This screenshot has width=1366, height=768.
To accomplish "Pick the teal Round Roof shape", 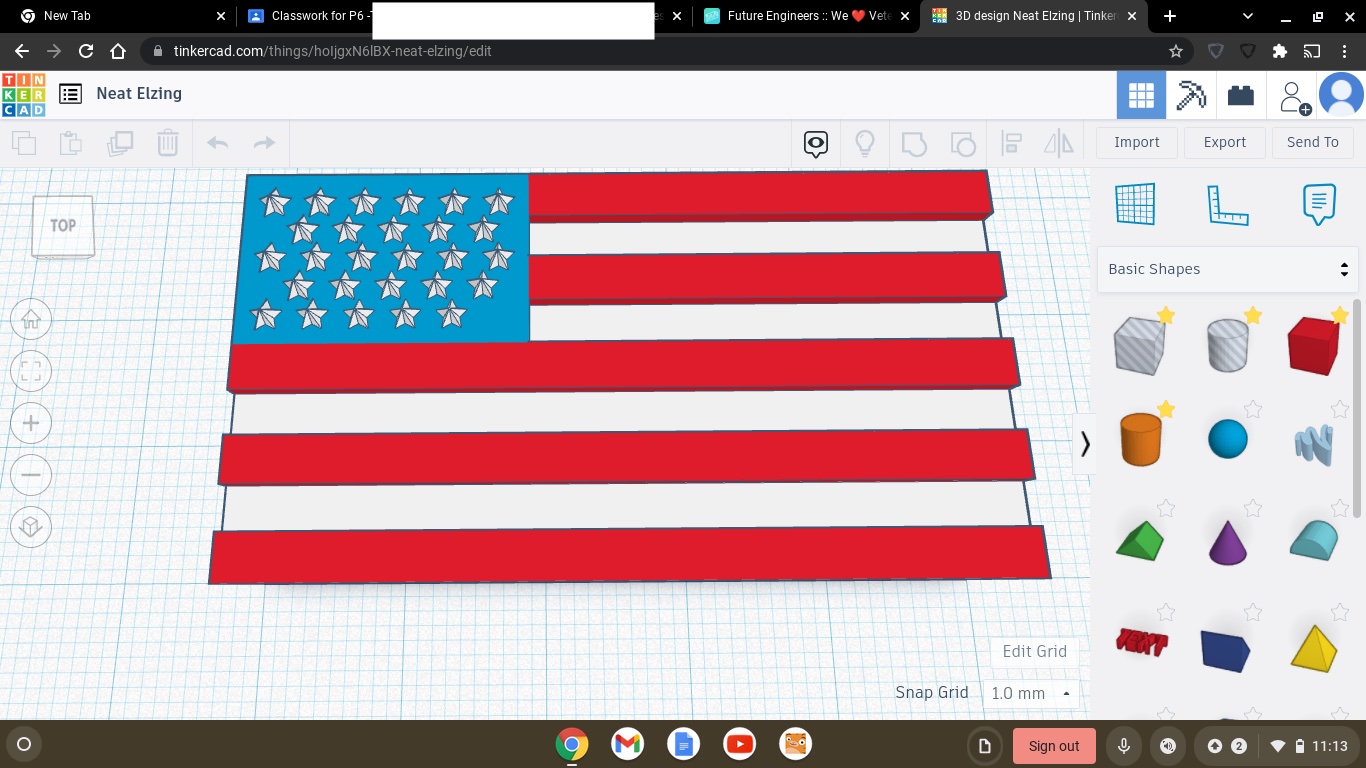I will pos(1314,540).
